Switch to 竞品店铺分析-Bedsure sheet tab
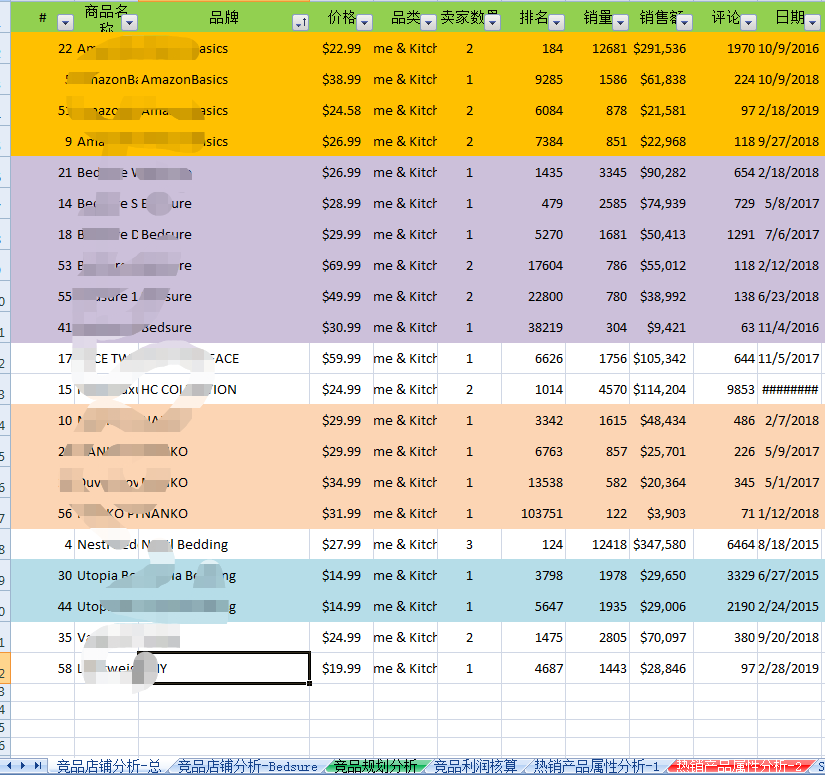Image resolution: width=825 pixels, height=776 pixels. tap(247, 767)
